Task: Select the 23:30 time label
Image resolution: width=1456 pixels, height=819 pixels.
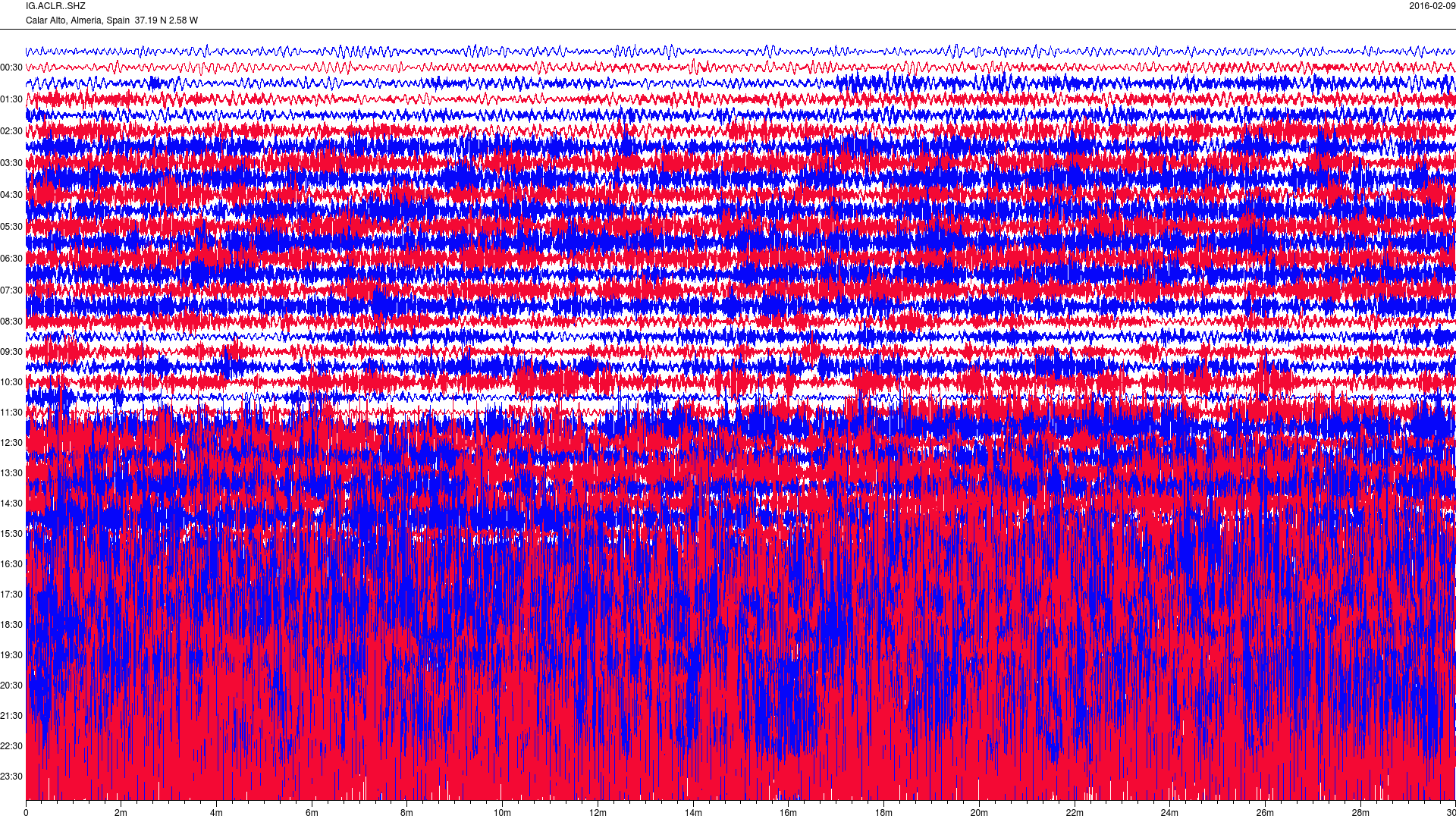Action: pyautogui.click(x=11, y=777)
